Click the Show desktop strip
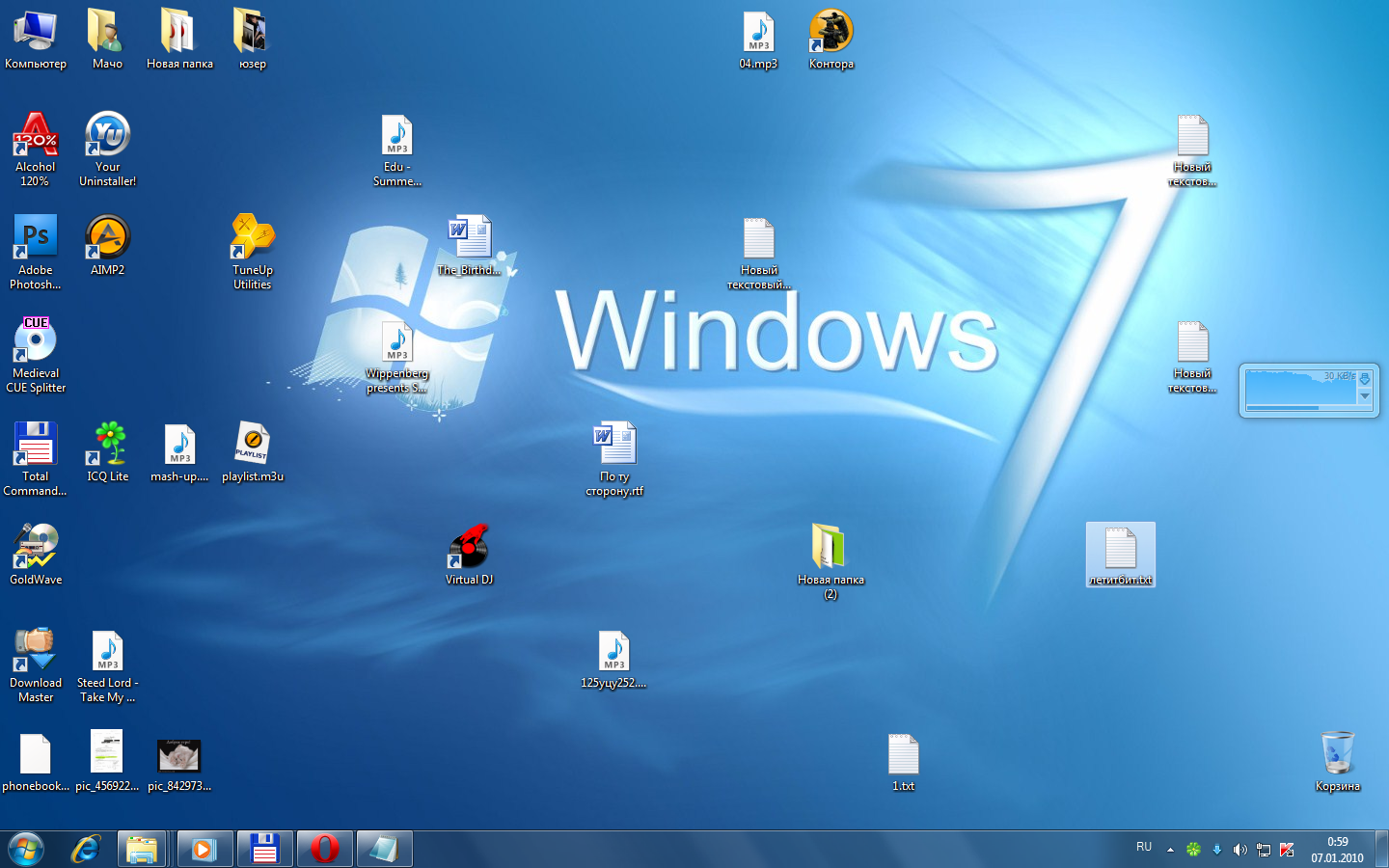 point(1381,849)
